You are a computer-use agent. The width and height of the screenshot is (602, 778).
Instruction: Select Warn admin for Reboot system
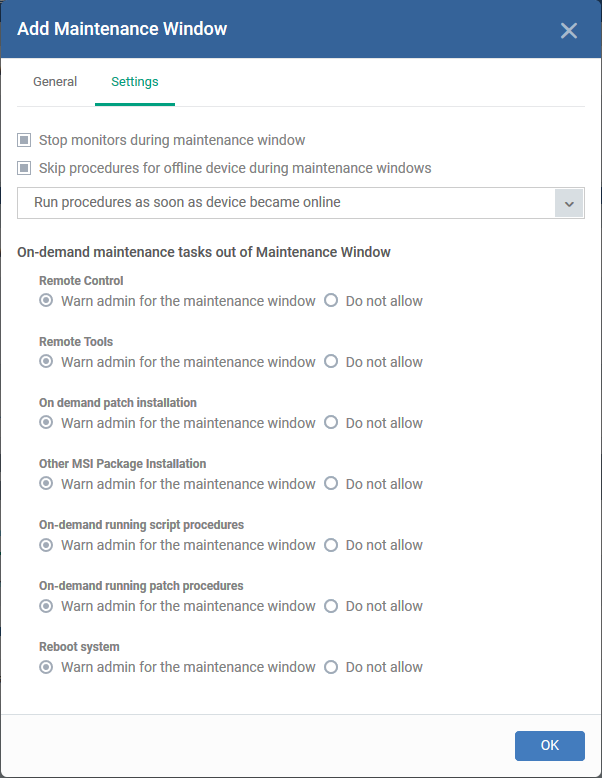tap(46, 667)
